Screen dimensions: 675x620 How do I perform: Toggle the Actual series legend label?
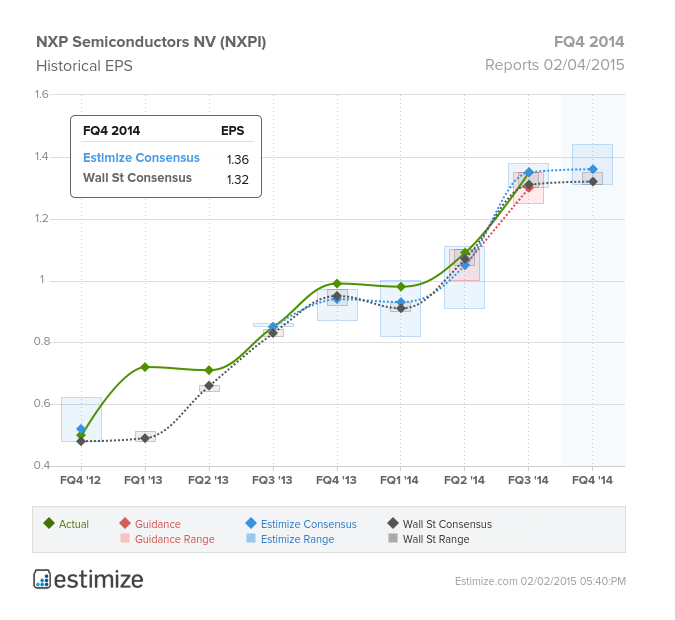point(74,524)
